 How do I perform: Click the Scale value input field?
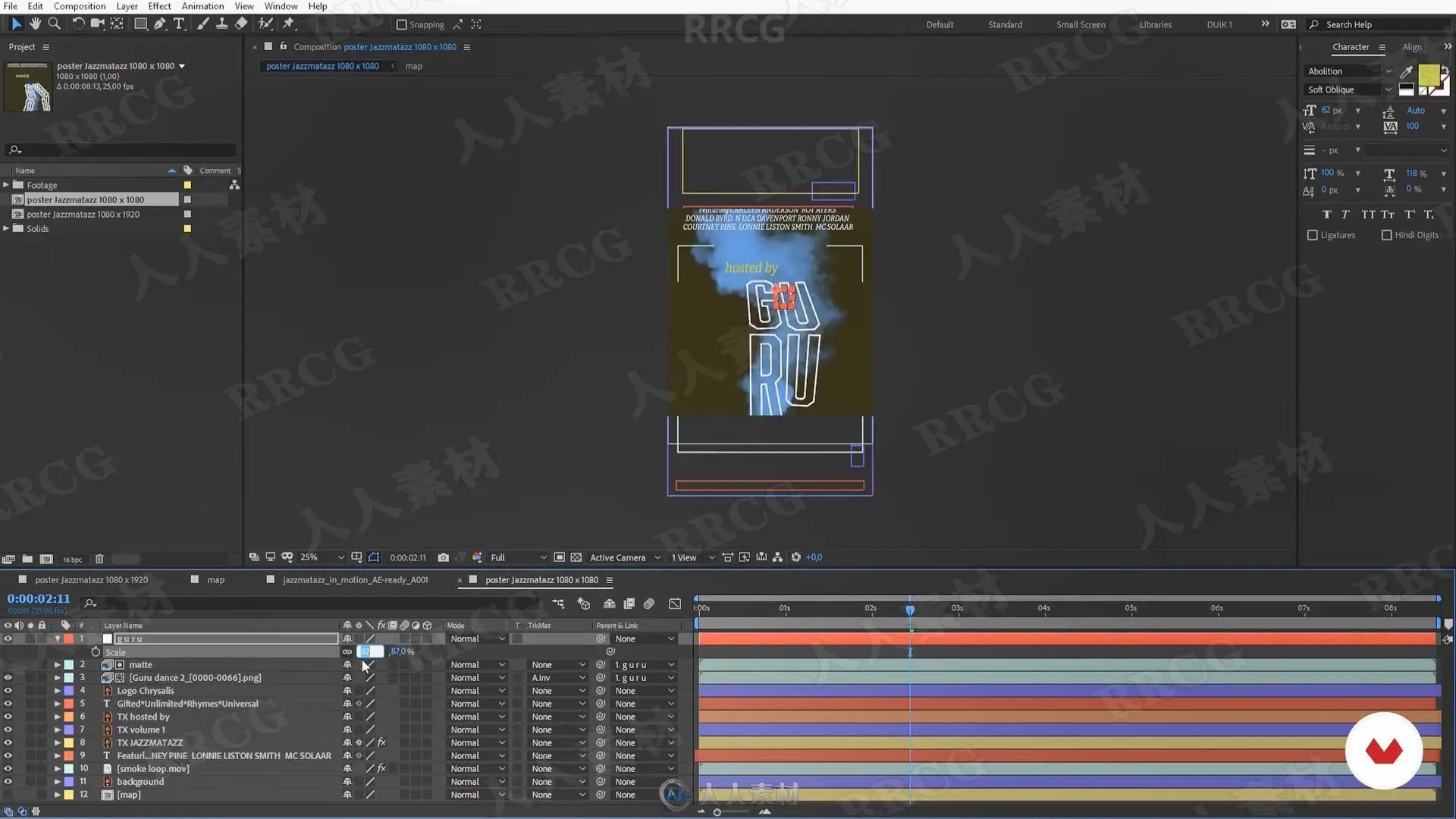coord(371,652)
